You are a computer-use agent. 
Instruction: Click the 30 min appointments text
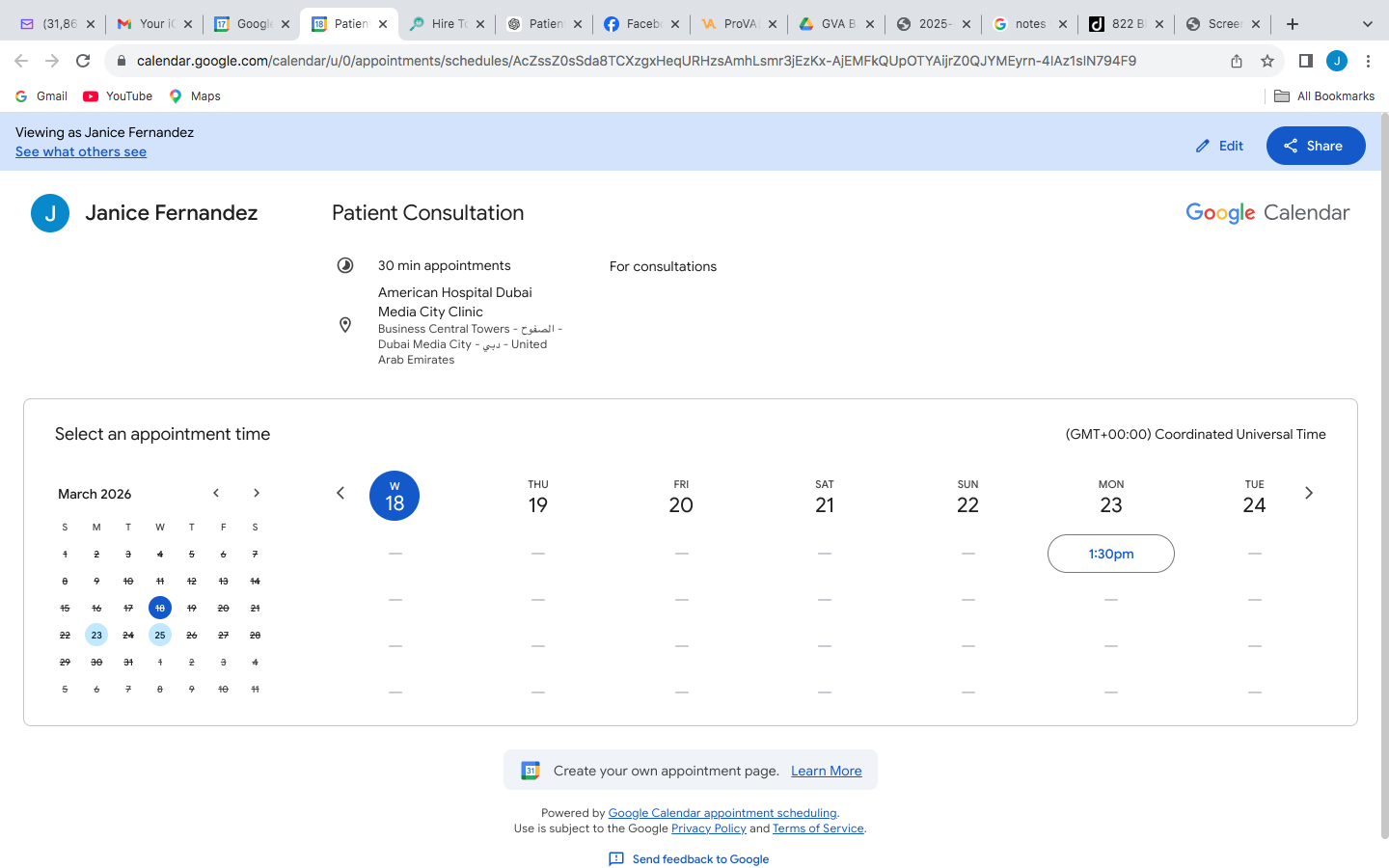tap(445, 265)
